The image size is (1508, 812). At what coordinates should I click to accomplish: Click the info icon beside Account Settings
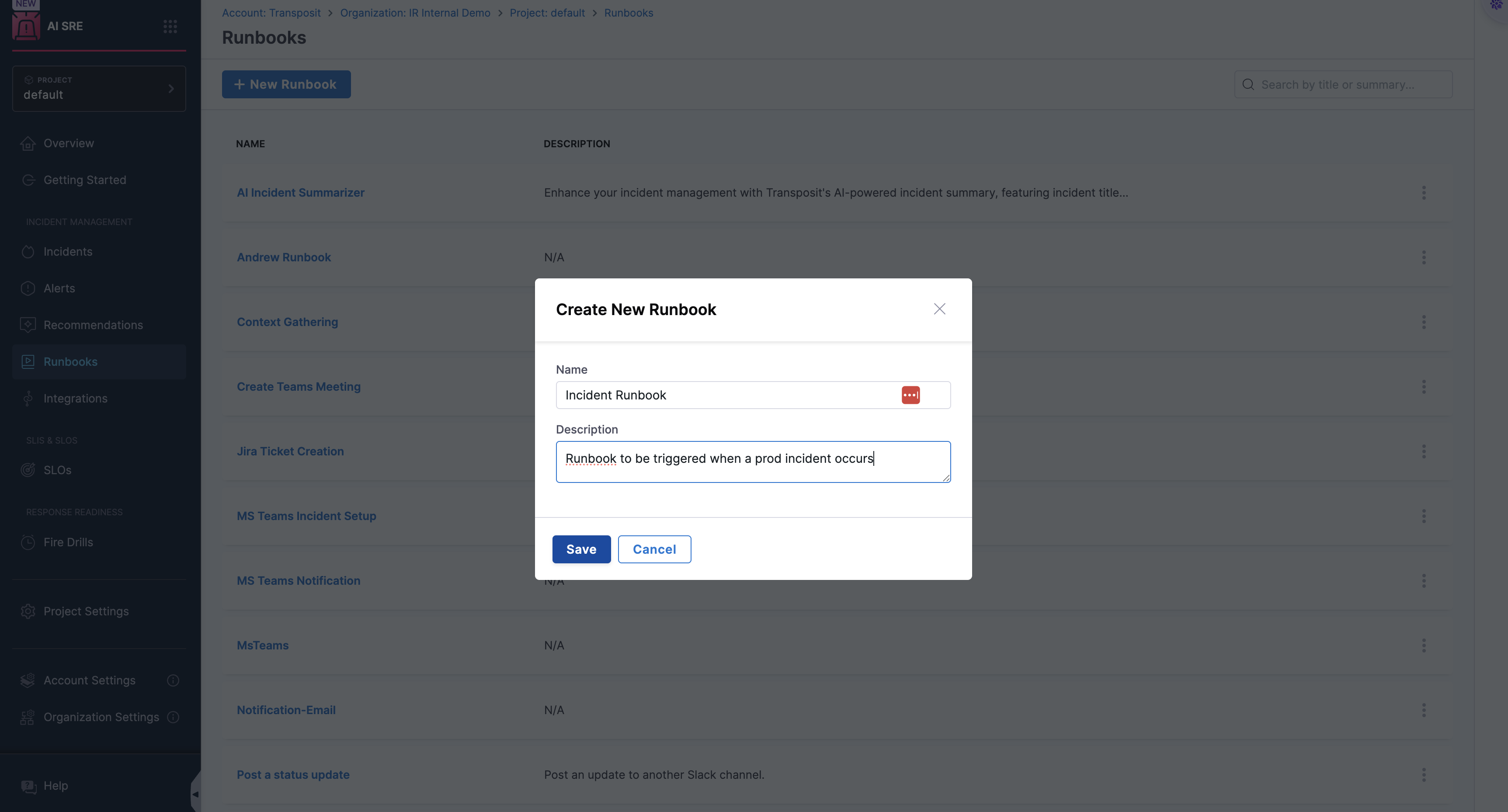pos(173,680)
